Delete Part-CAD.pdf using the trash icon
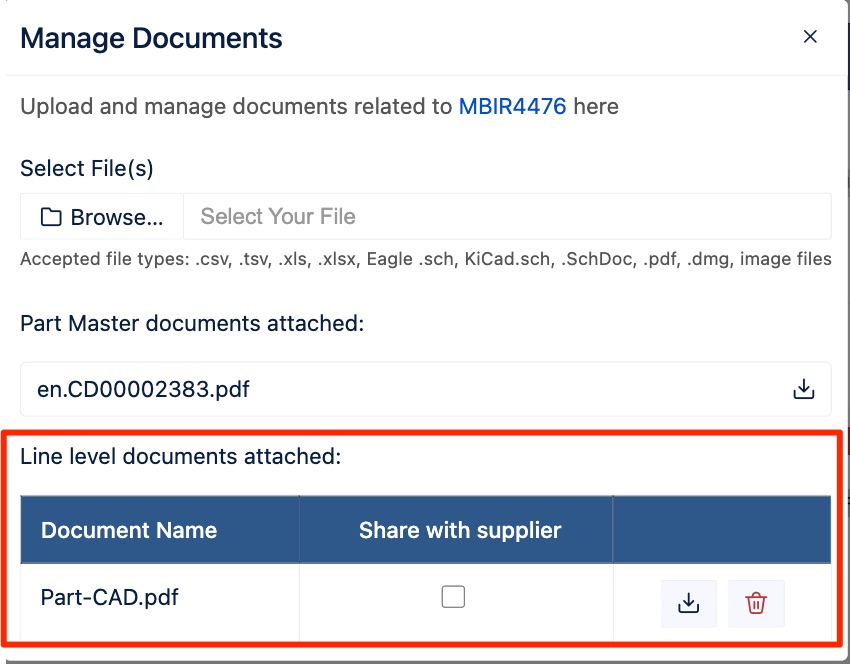 pyautogui.click(x=756, y=603)
